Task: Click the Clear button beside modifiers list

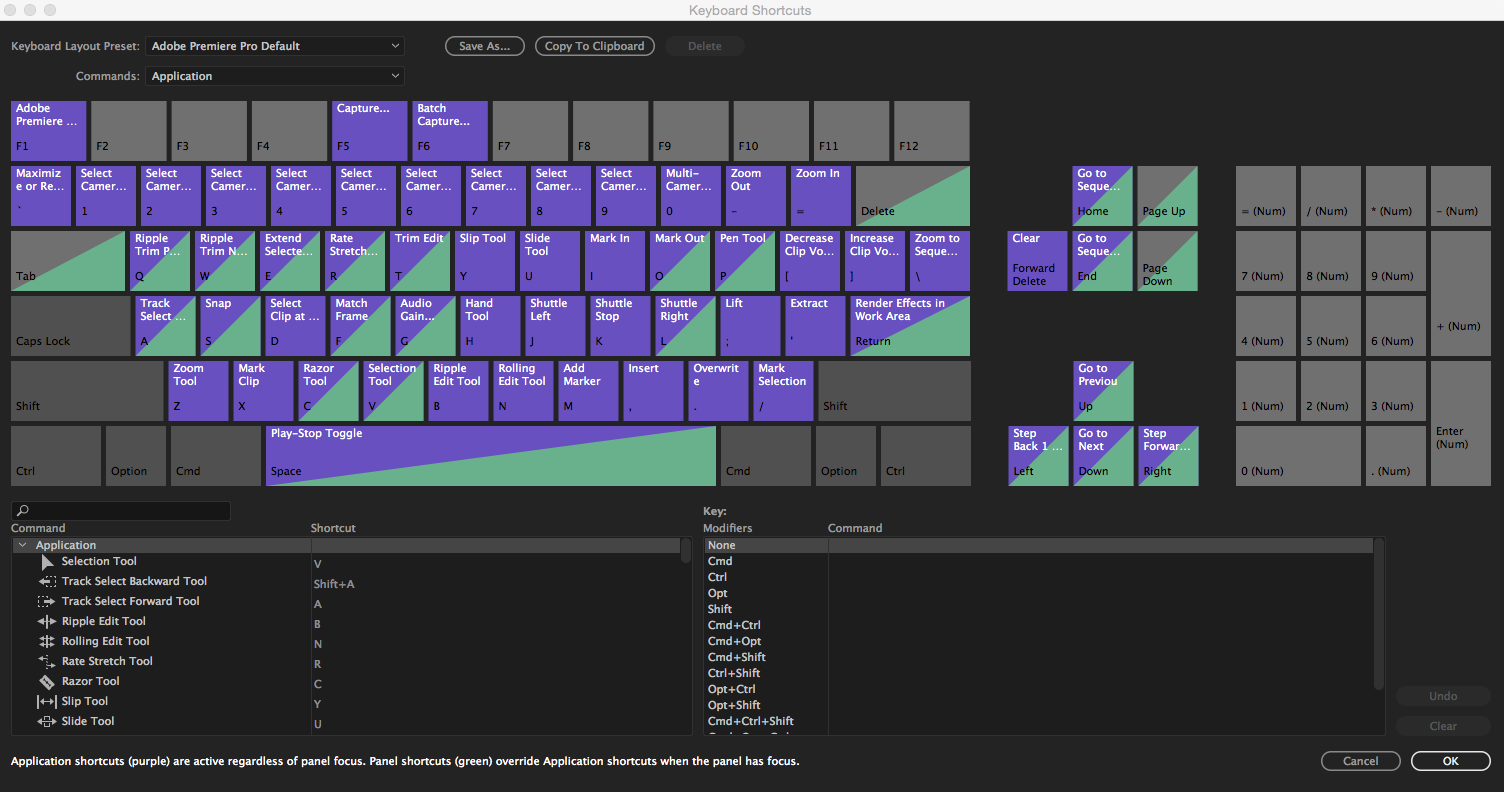Action: (x=1443, y=726)
